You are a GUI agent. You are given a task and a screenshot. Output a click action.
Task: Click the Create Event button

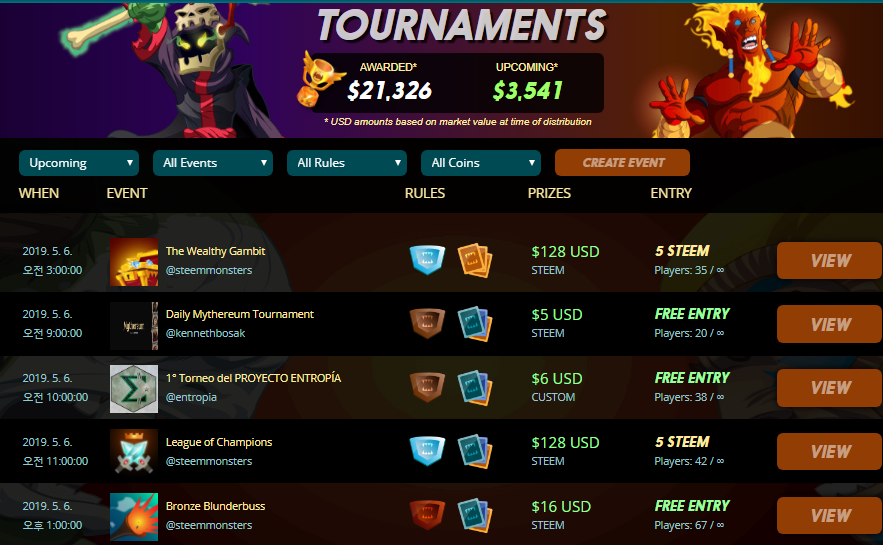click(x=622, y=163)
